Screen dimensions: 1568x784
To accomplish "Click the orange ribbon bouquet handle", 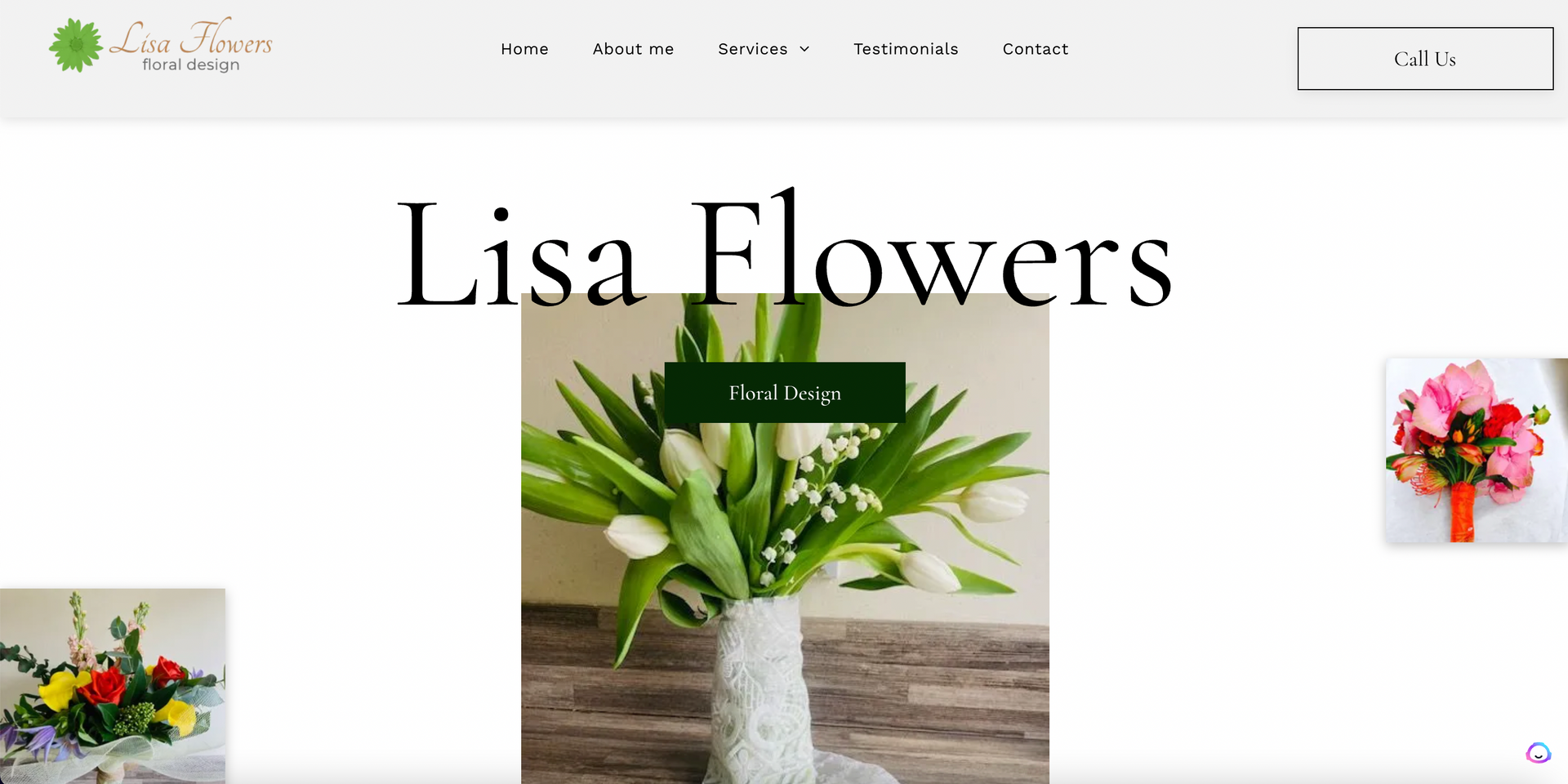I will tap(1462, 512).
